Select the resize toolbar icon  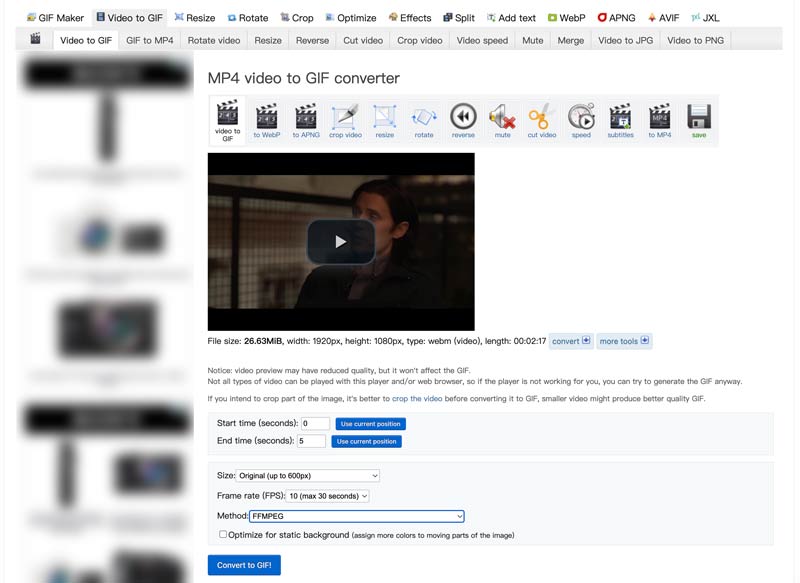point(385,120)
